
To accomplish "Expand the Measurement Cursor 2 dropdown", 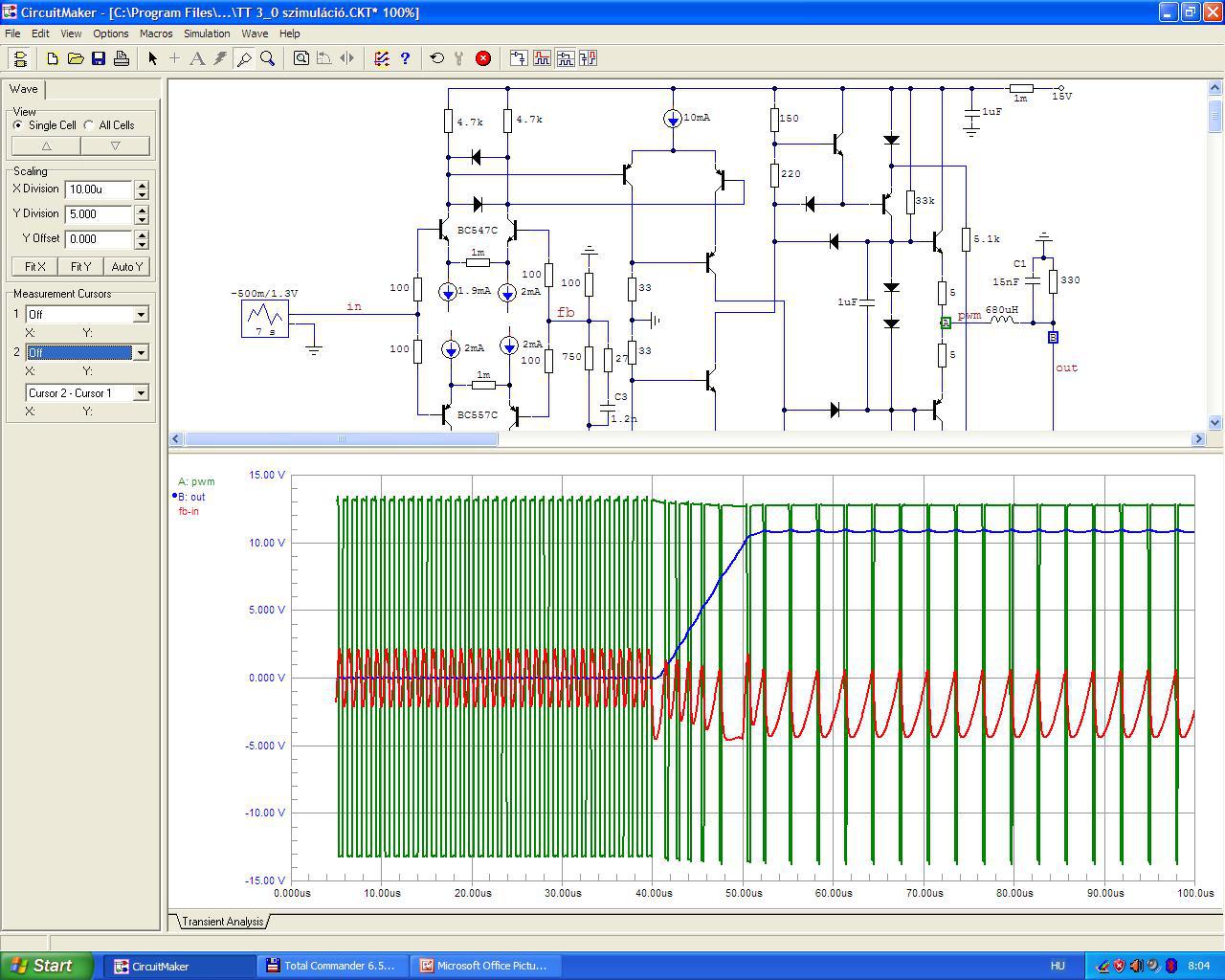I will click(x=141, y=353).
